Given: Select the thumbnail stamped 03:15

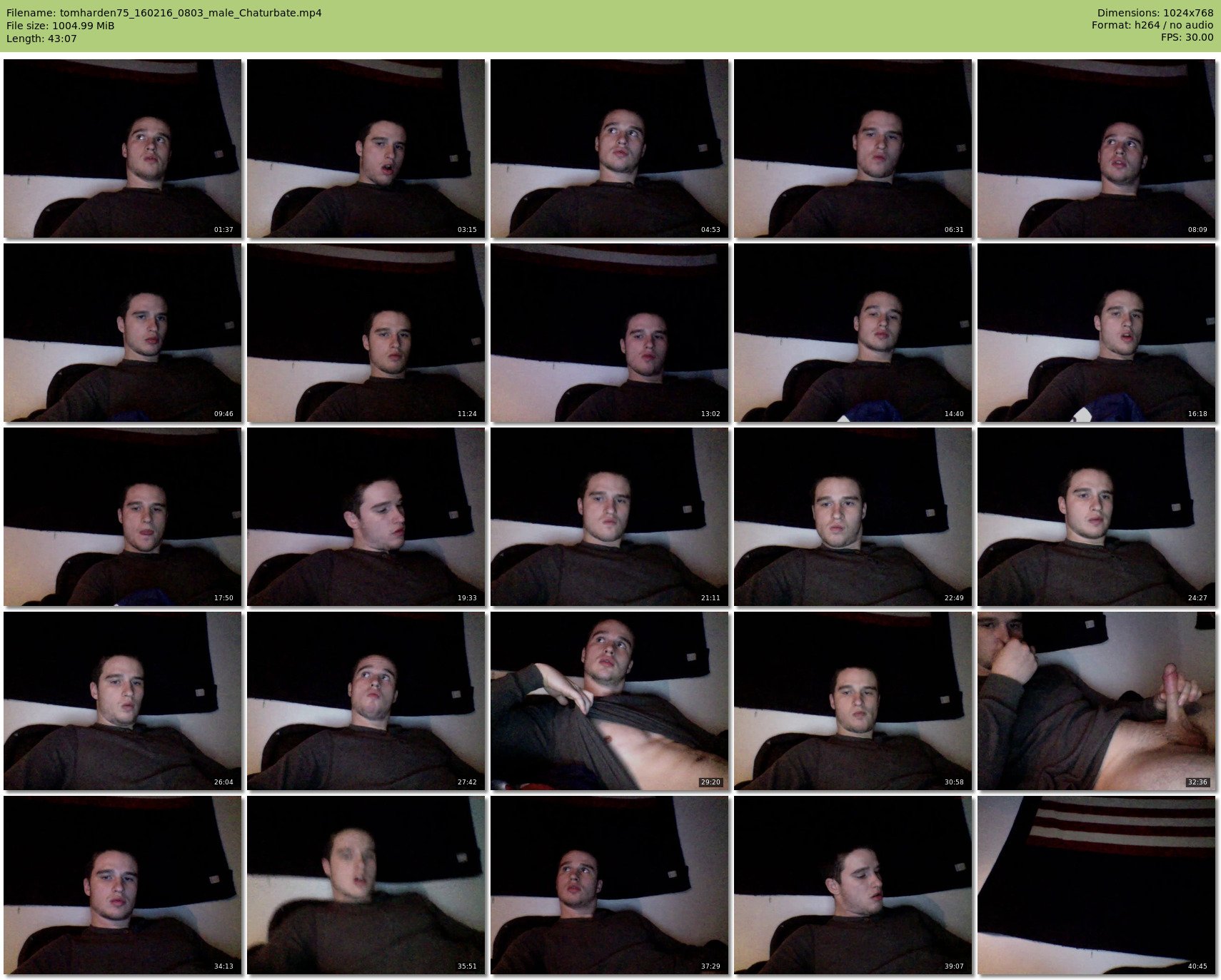Looking at the screenshot, I should (366, 148).
